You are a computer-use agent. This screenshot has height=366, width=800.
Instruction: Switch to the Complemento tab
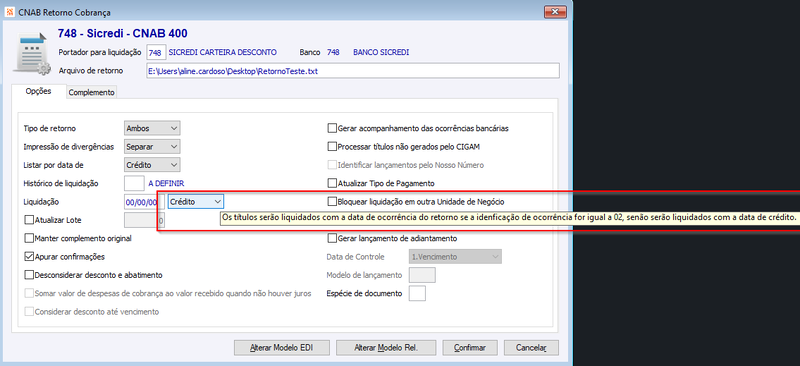pos(91,92)
